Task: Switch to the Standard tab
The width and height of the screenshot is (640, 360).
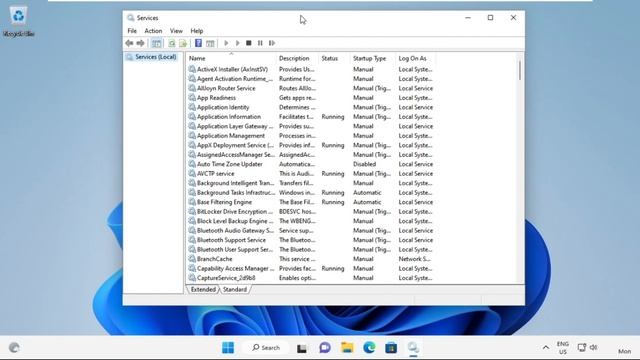Action: 235,289
